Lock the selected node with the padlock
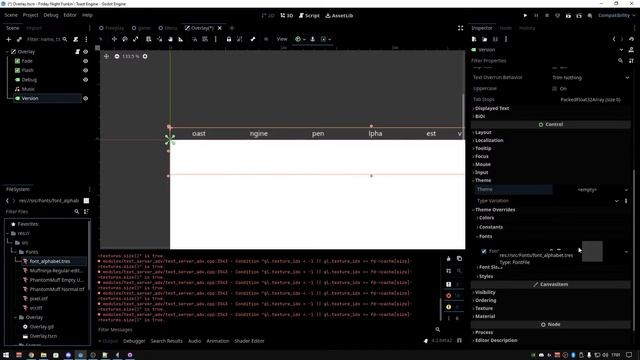Image resolution: width=640 pixels, height=360 pixels. click(x=229, y=39)
